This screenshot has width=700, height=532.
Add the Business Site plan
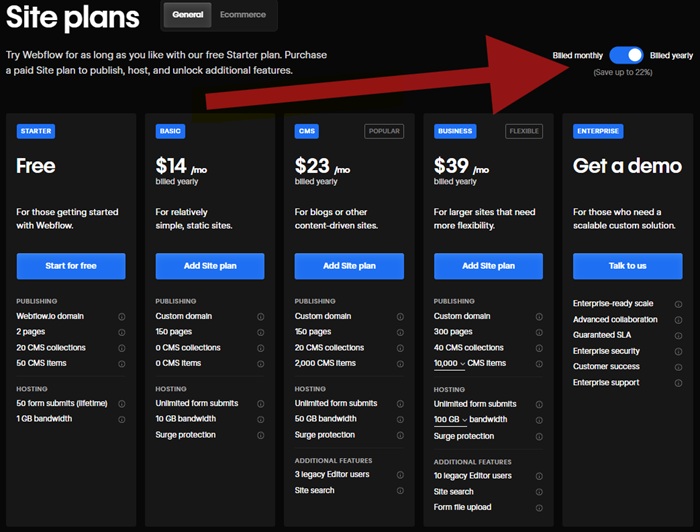pos(488,266)
